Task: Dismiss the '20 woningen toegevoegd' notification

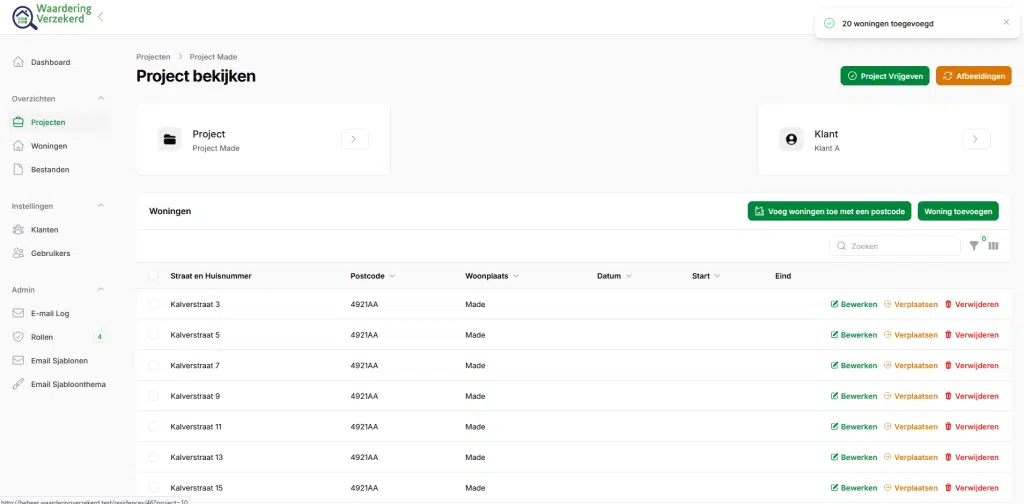Action: (1006, 22)
